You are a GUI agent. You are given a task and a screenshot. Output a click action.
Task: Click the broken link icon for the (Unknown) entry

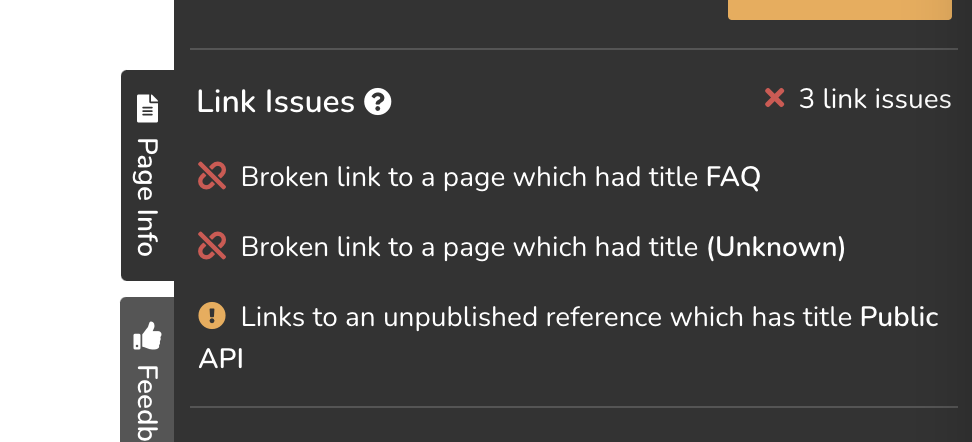pos(212,246)
